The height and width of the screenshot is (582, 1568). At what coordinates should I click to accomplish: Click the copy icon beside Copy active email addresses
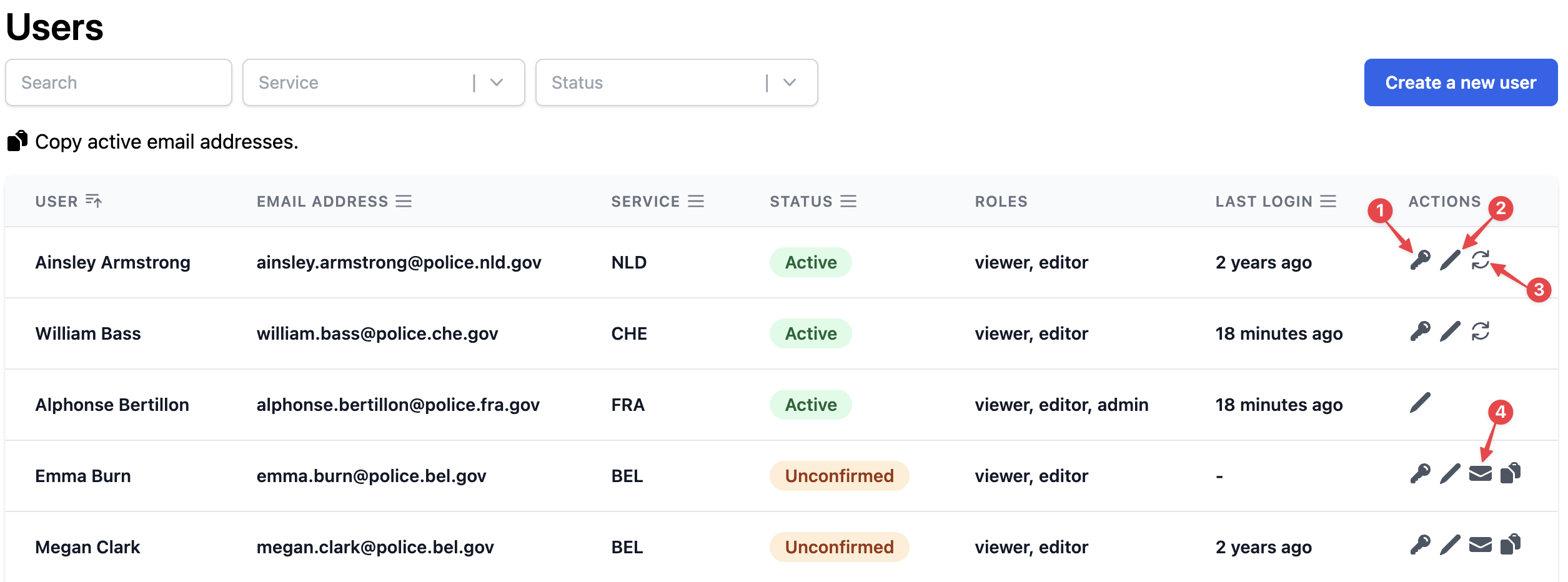[17, 141]
